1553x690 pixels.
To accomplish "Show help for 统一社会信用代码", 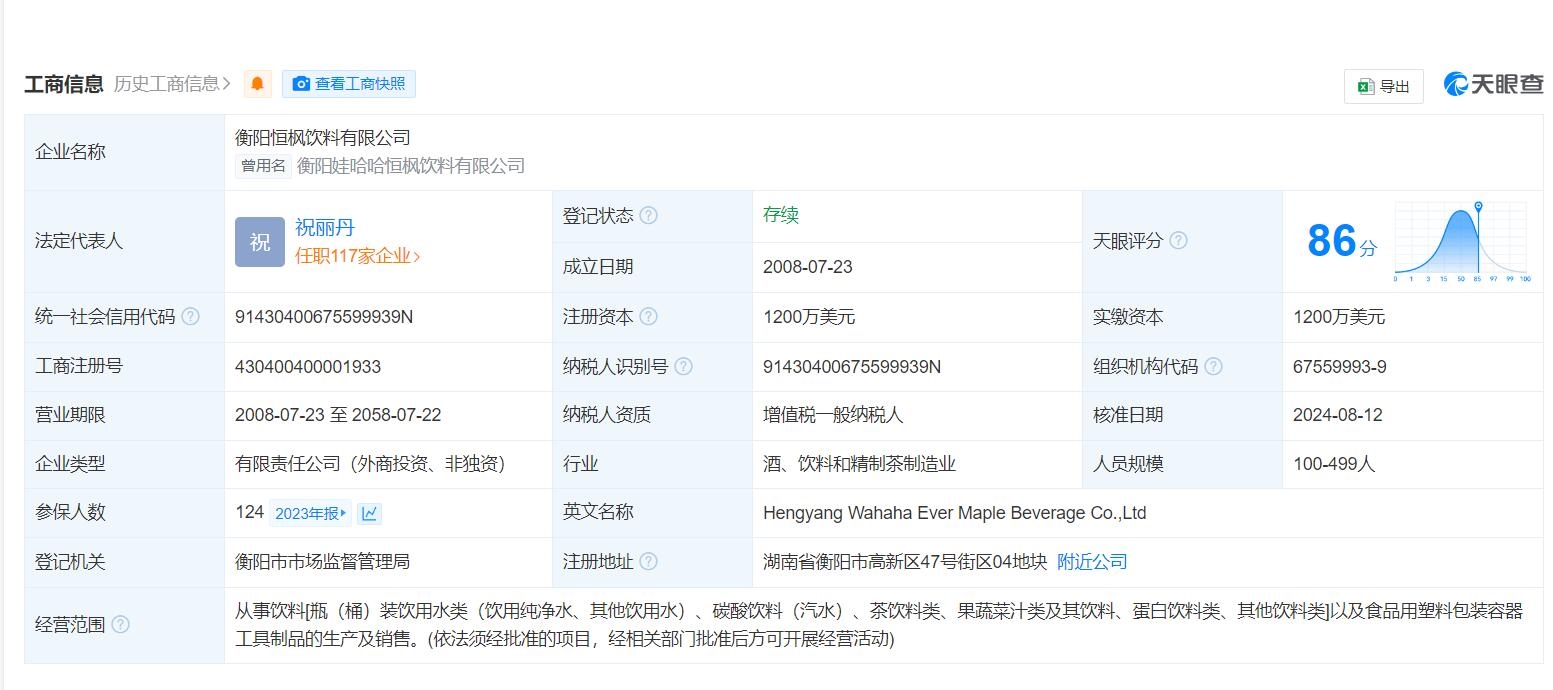I will (190, 317).
